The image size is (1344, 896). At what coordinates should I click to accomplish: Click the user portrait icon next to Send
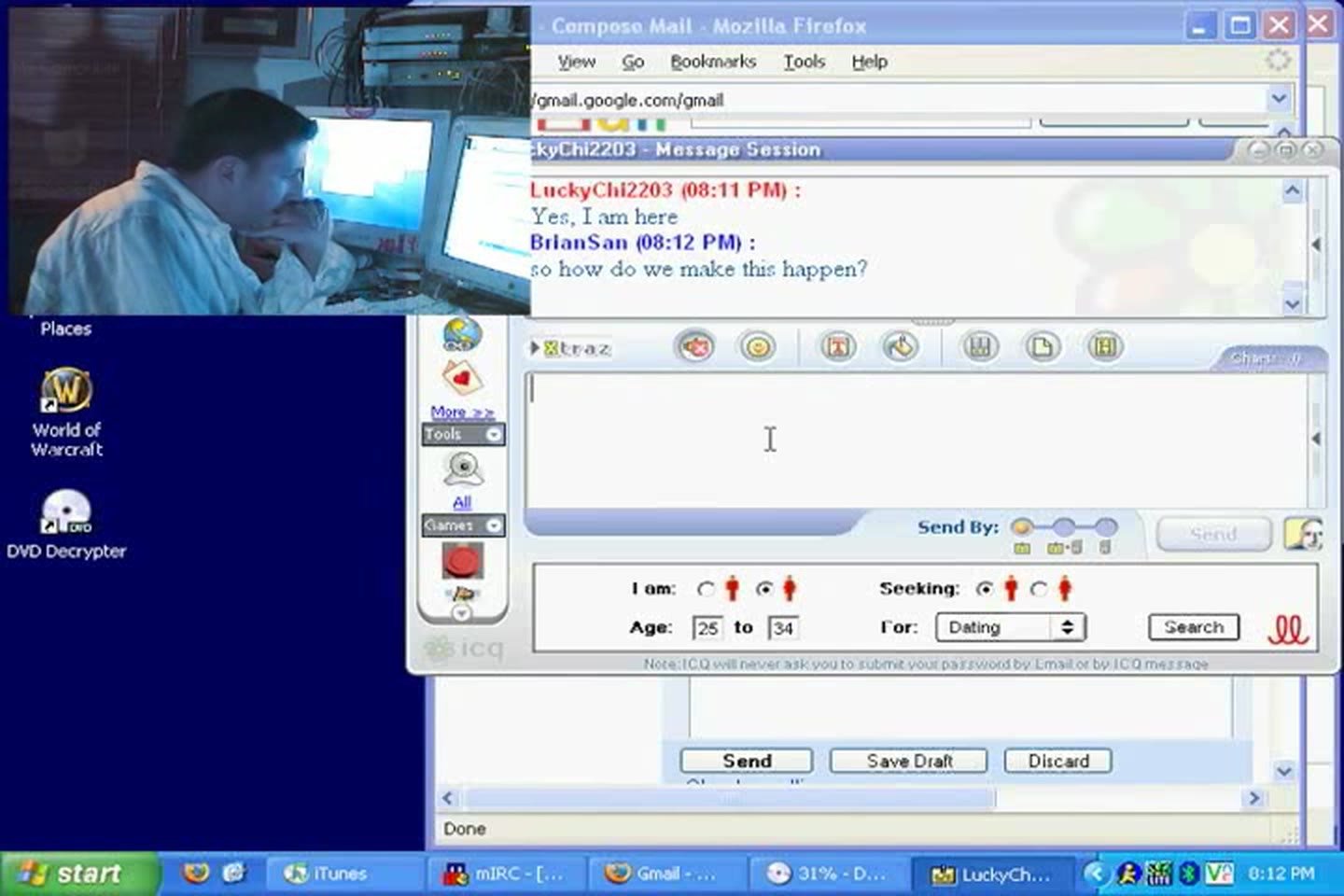pyautogui.click(x=1303, y=534)
